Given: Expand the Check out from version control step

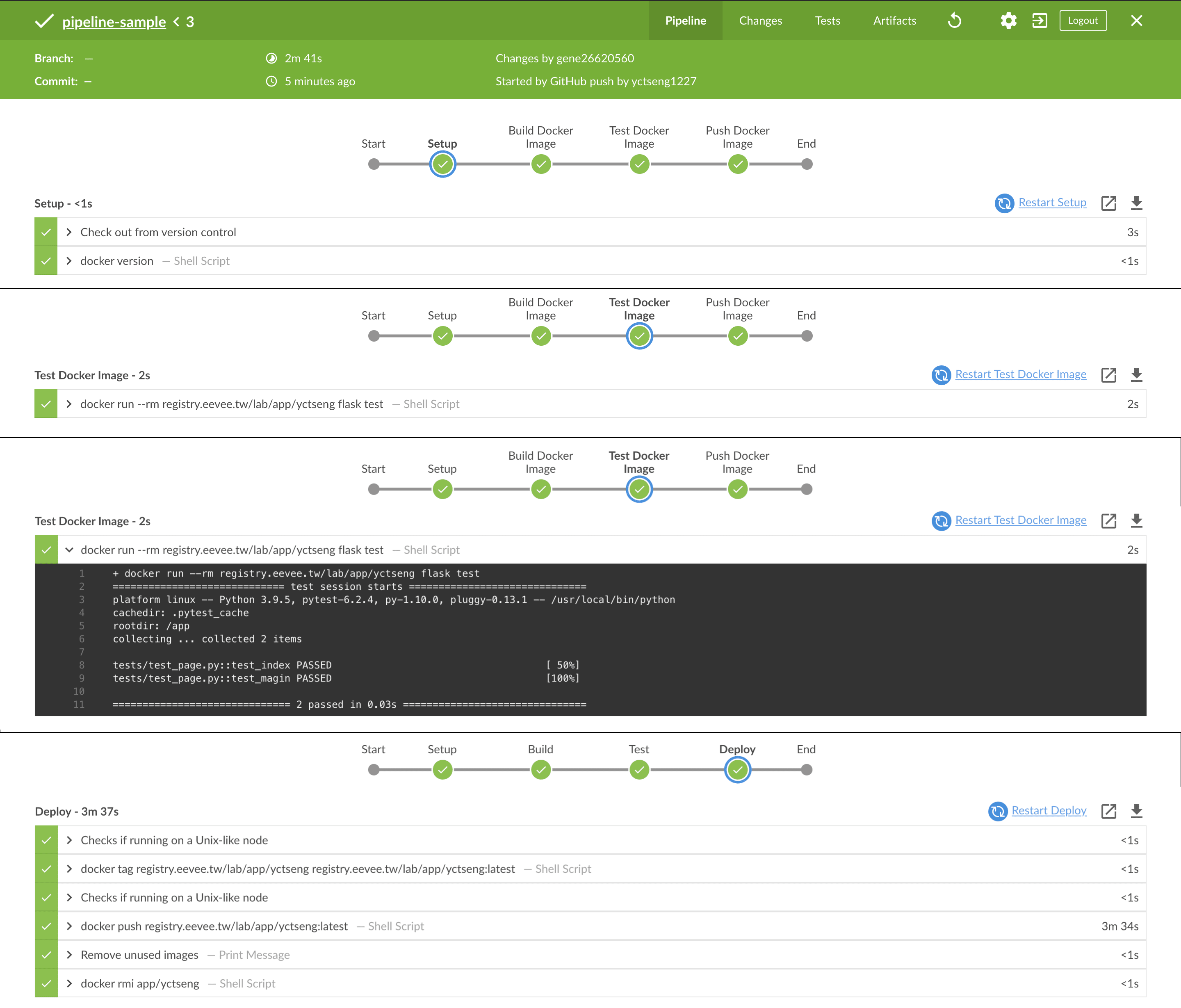Looking at the screenshot, I should click(x=69, y=232).
